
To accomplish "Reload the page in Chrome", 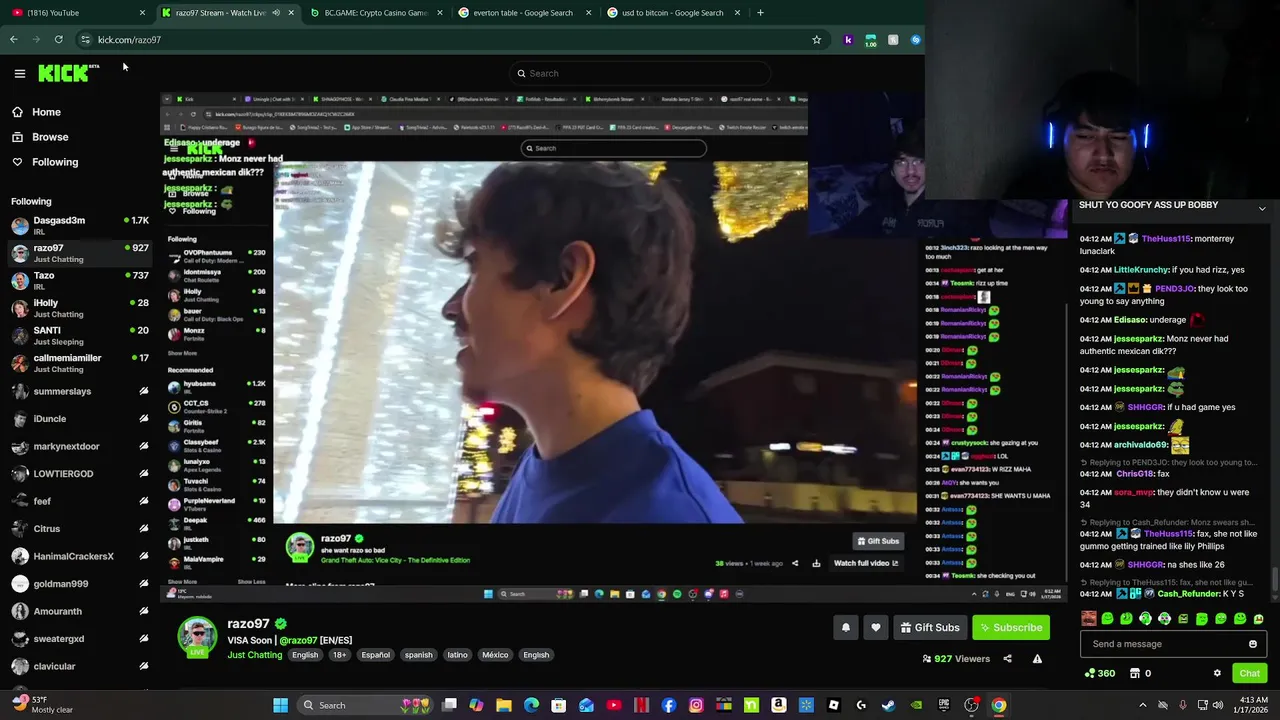I will coord(58,40).
